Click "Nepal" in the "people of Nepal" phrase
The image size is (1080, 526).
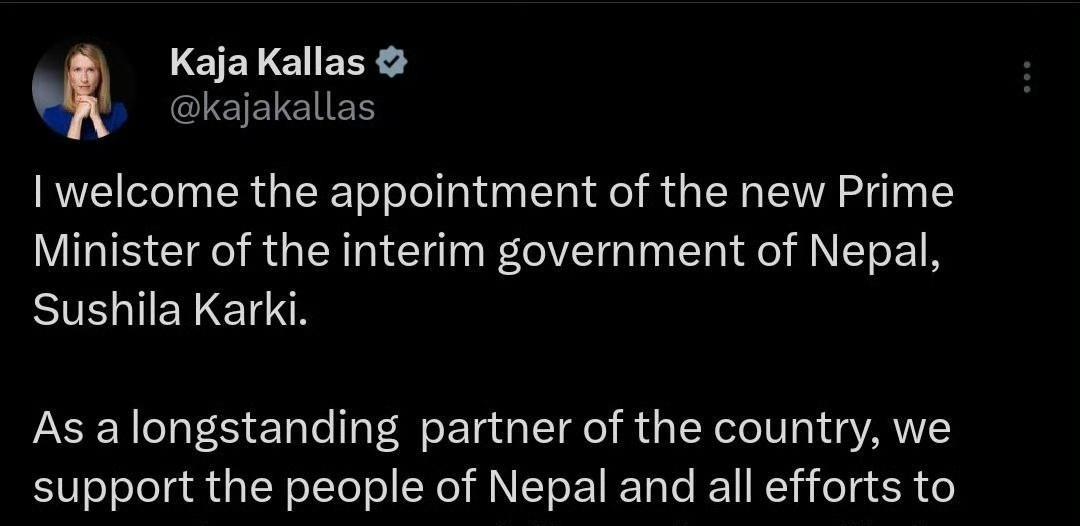548,487
